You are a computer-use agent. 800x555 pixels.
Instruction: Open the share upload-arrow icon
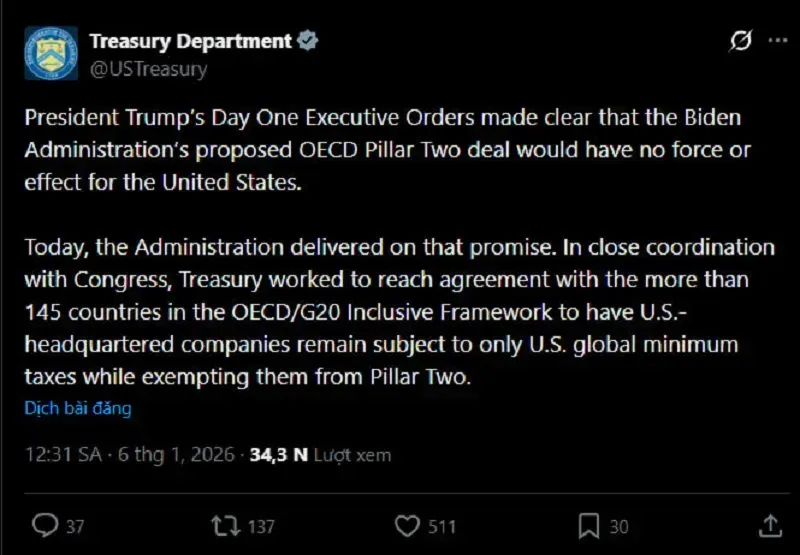pos(770,525)
